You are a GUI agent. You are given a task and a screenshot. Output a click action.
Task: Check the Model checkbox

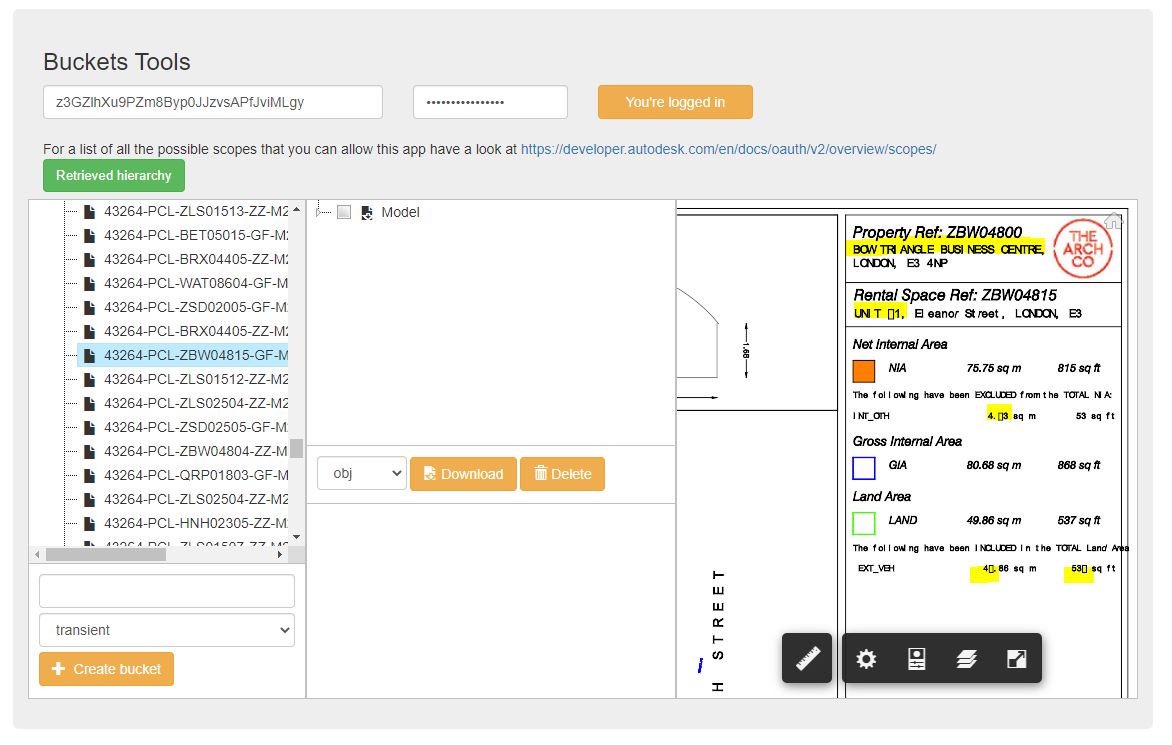coord(344,212)
